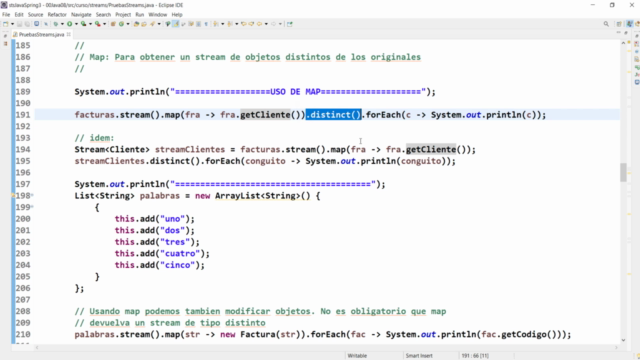Toggle Mark Occurrences highlighted icon
This screenshot has height=360, width=640.
(x=176, y=24)
